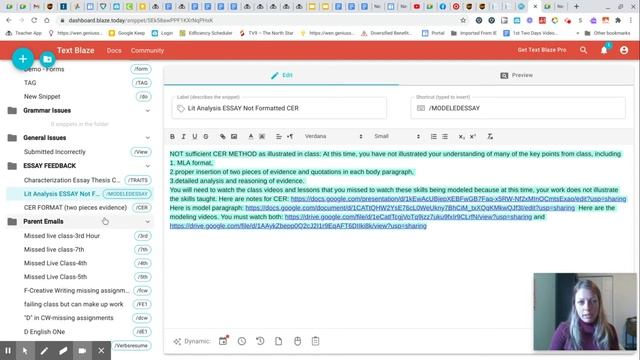Viewport: 640px width, 360px height.
Task: Open the background highlight color picker
Action: [x=262, y=136]
